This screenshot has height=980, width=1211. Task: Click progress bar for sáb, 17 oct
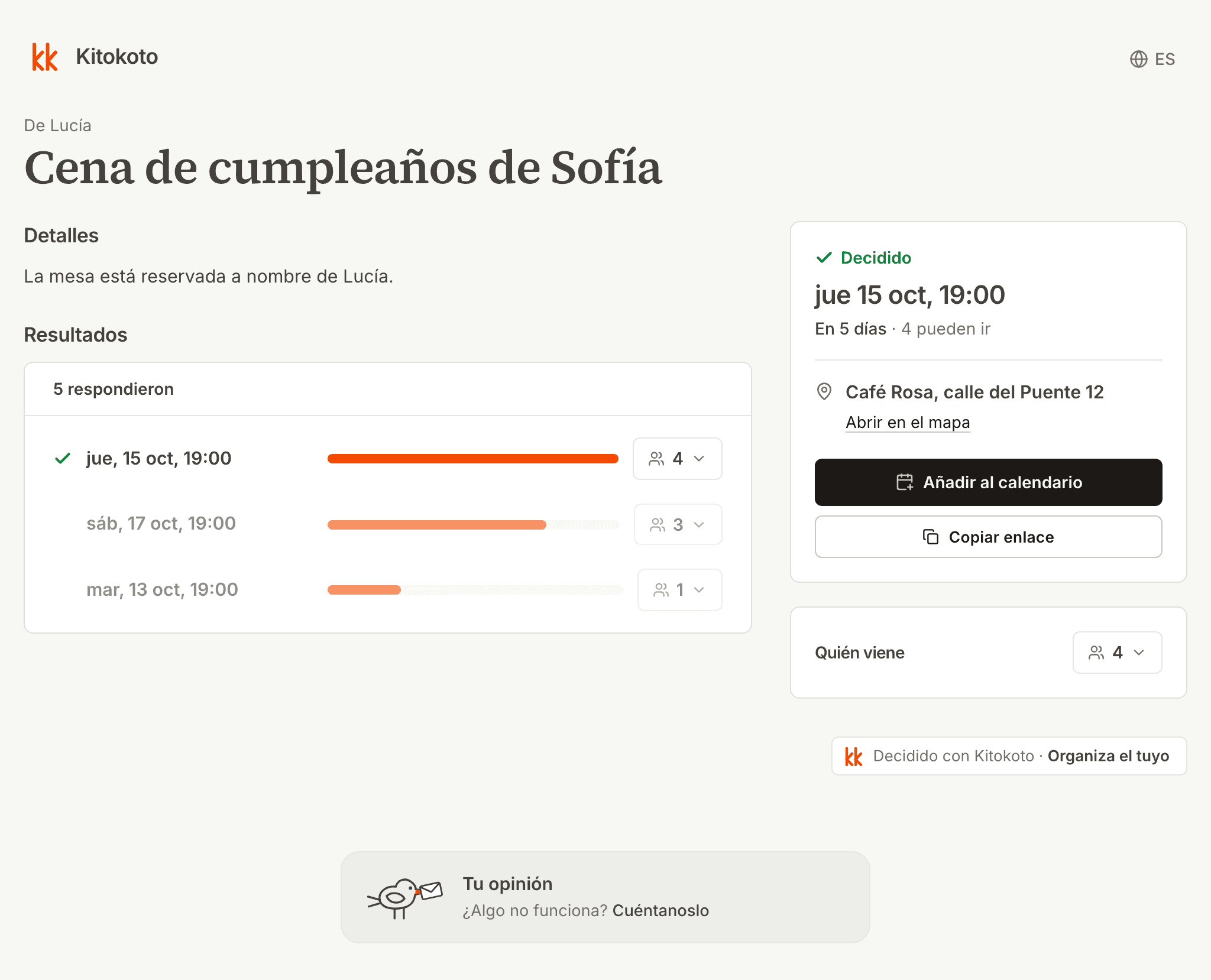click(x=473, y=525)
